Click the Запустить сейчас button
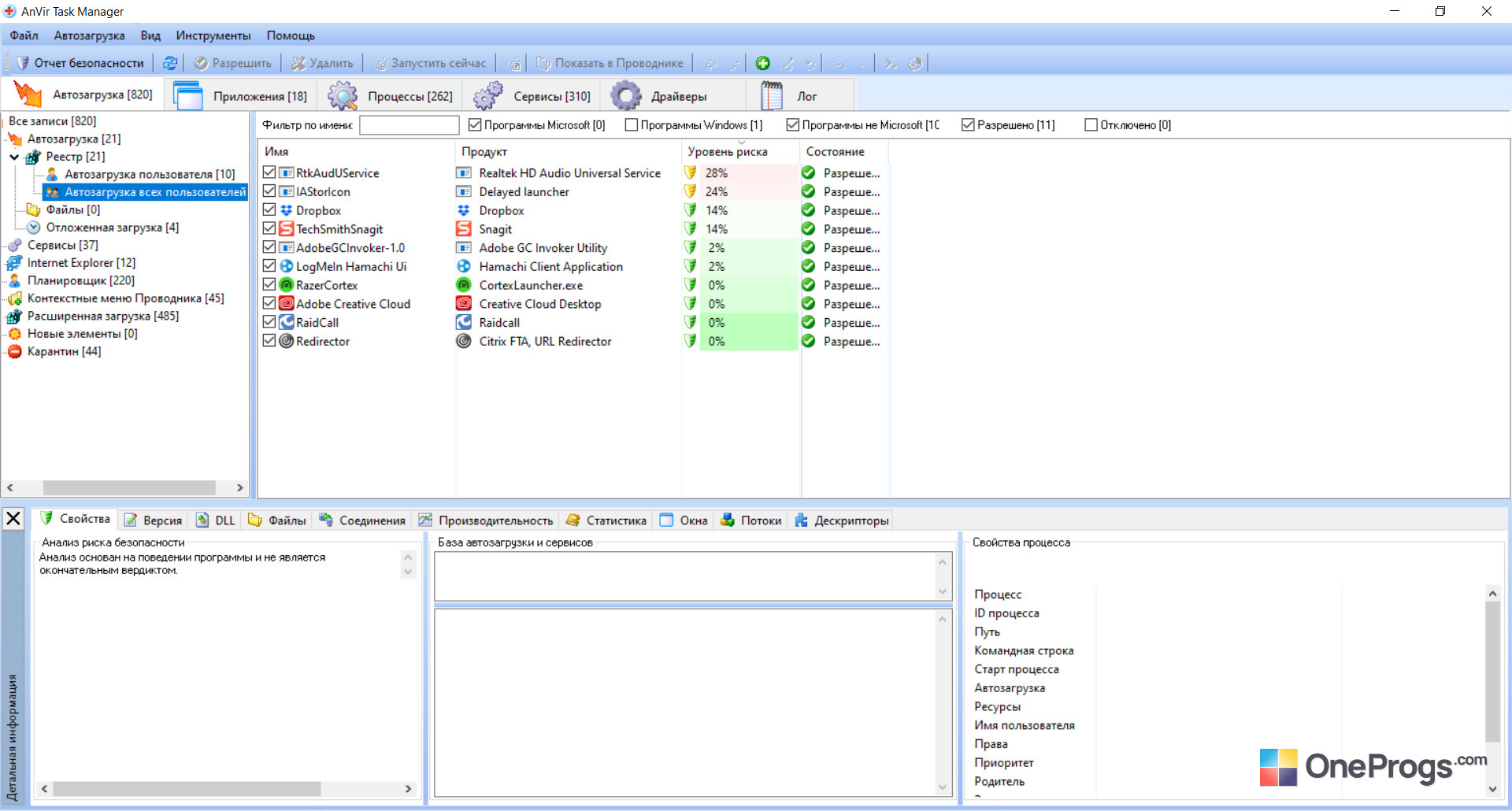 click(429, 63)
